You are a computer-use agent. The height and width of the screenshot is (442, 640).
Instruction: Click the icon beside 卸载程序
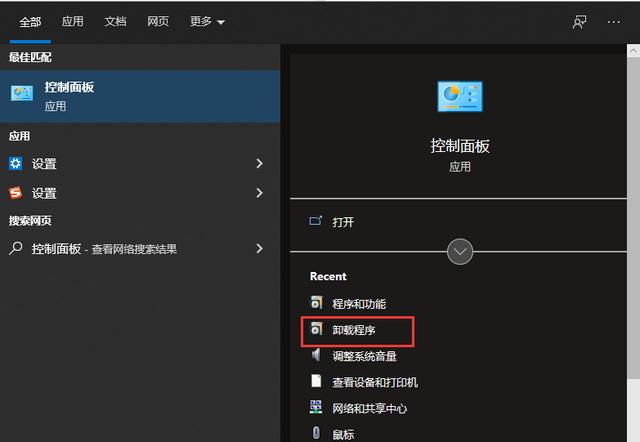click(x=317, y=329)
